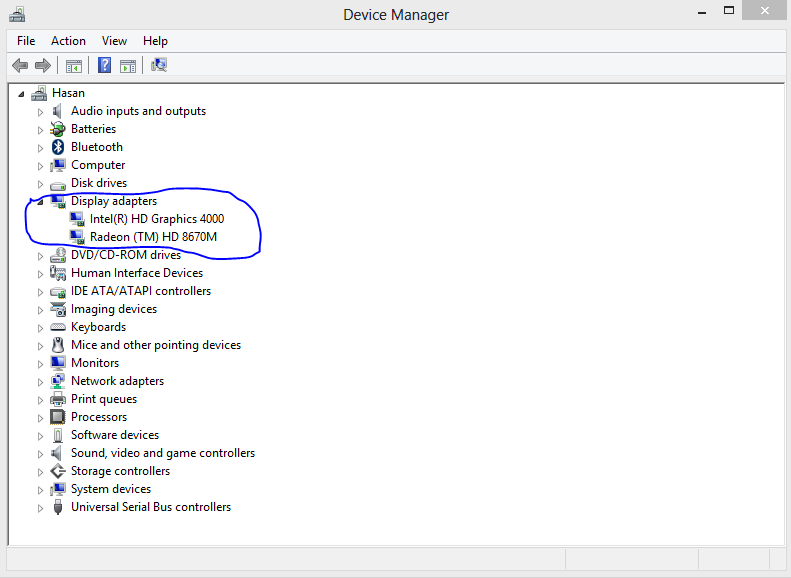791x578 pixels.
Task: Toggle the console tree pane toolbar icon
Action: [x=74, y=66]
